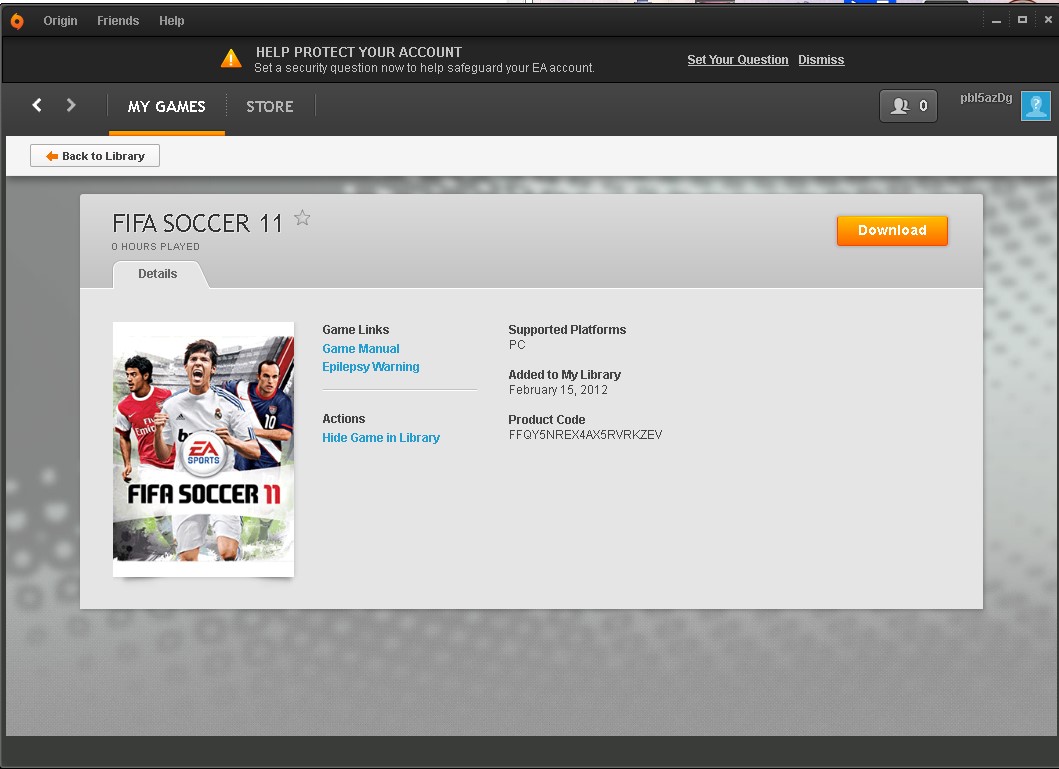Open the friends online counter

coord(908,106)
